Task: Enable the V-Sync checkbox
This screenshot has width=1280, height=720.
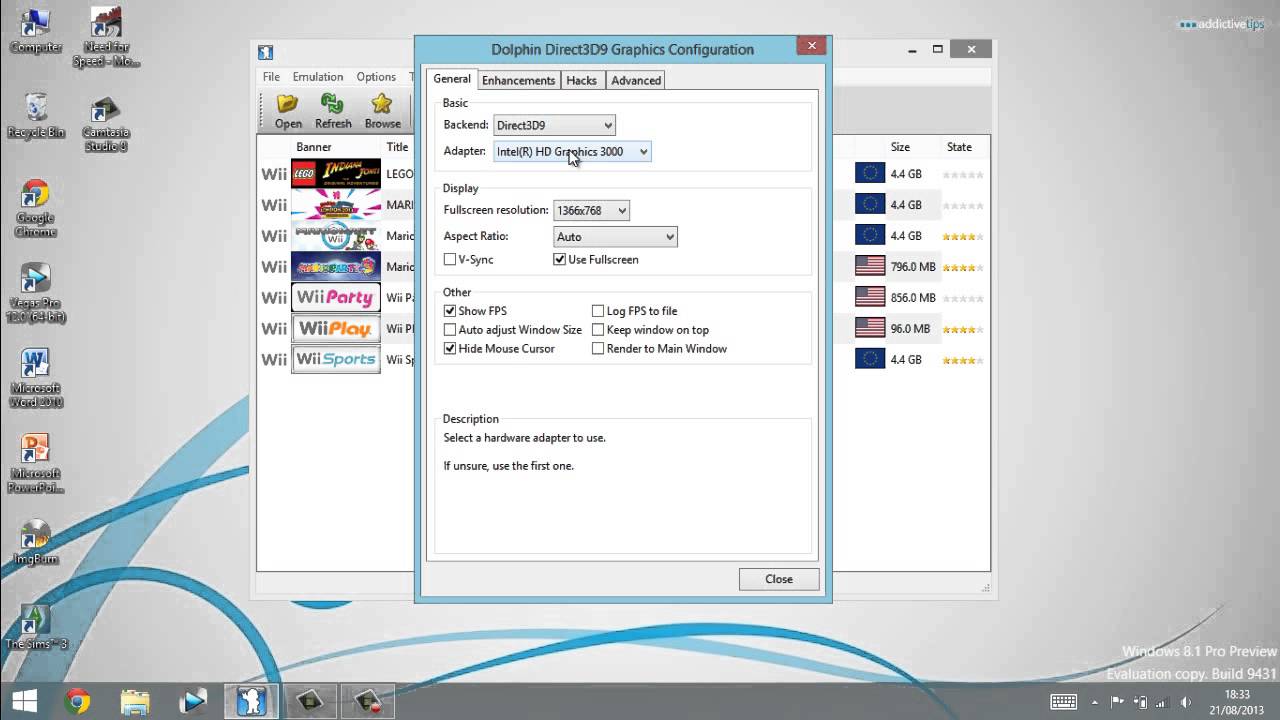Action: point(450,260)
